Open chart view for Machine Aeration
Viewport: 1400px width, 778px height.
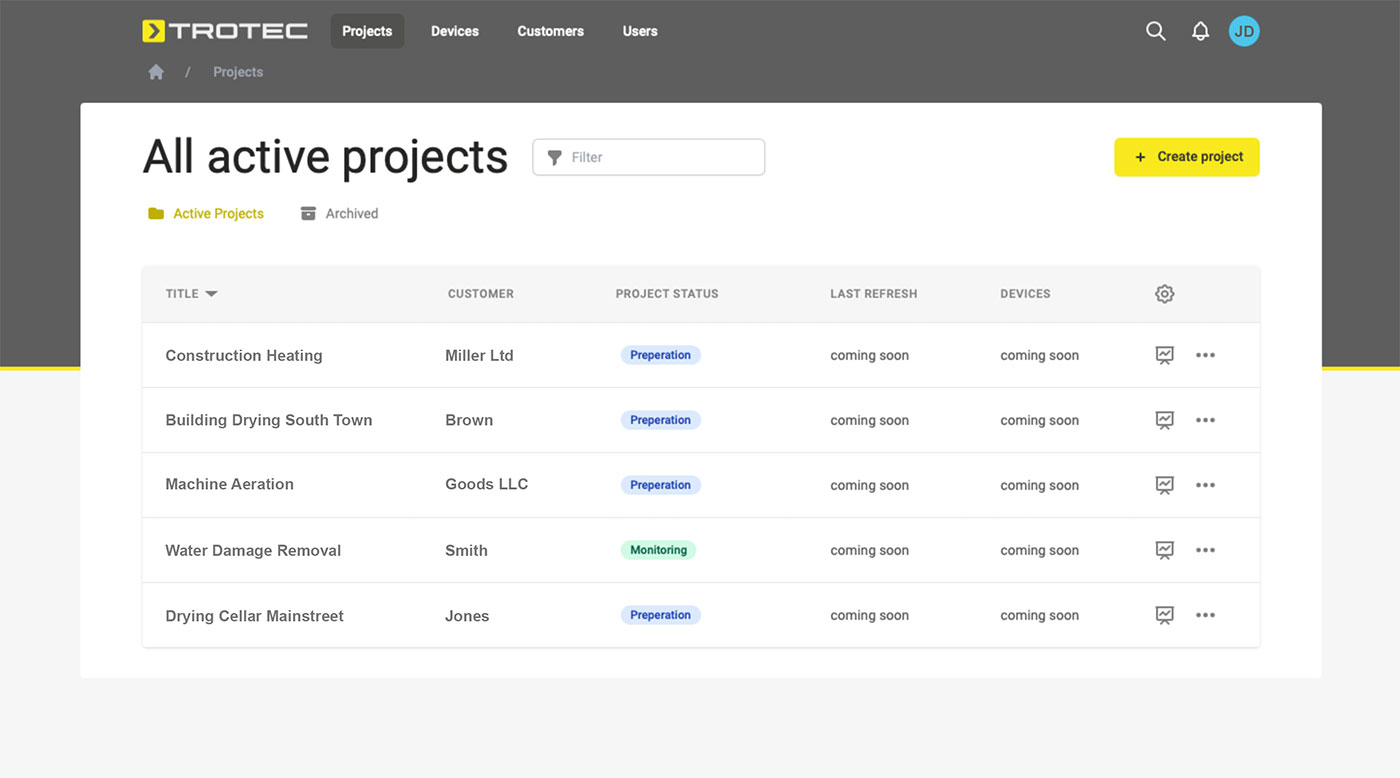point(1164,485)
